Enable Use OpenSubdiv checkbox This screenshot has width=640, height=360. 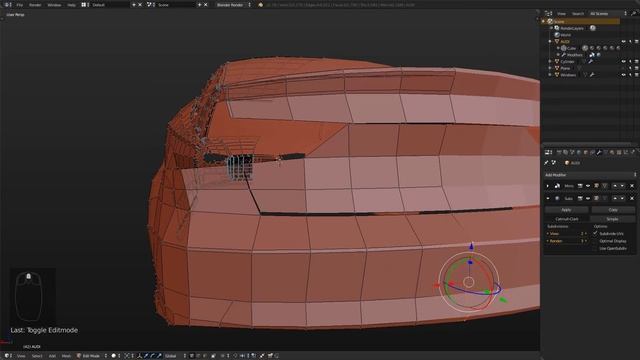(595, 248)
